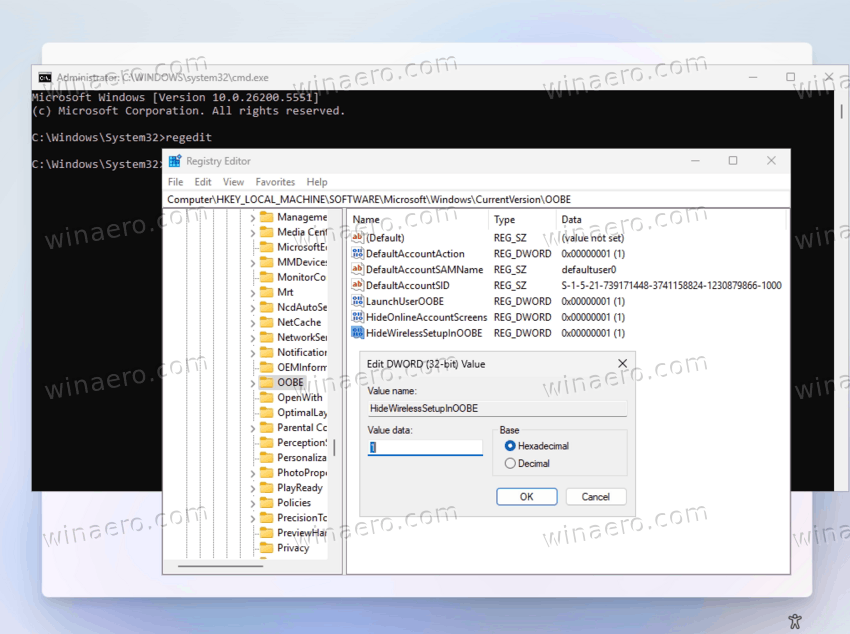Select the Hexadecimal base option
Screen dimensions: 850x634
coord(510,446)
